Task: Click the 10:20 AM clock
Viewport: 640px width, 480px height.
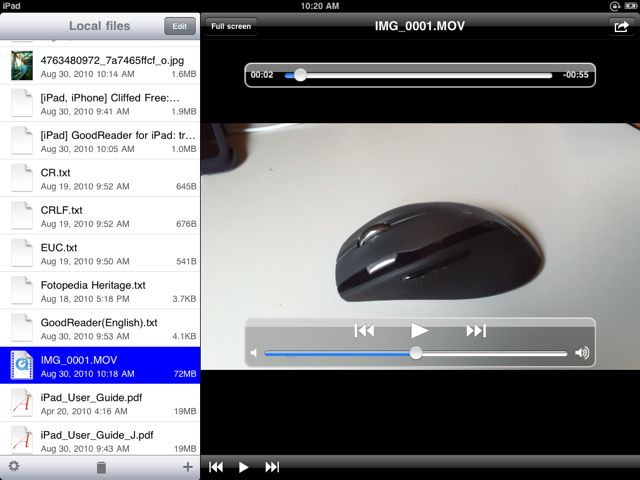Action: pyautogui.click(x=320, y=6)
